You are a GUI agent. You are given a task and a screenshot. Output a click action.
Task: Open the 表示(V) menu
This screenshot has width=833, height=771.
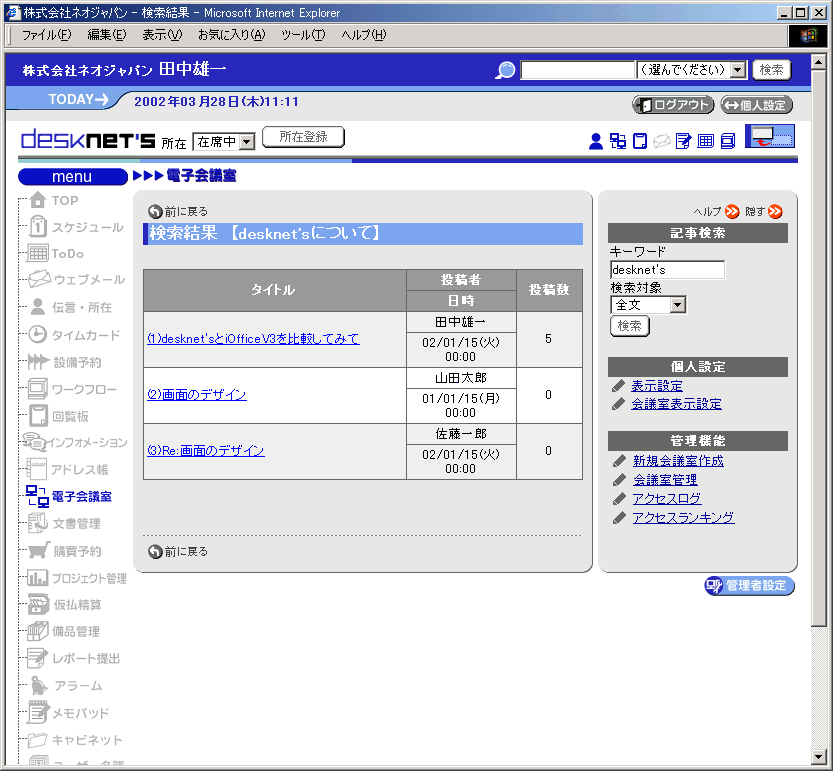click(x=162, y=35)
